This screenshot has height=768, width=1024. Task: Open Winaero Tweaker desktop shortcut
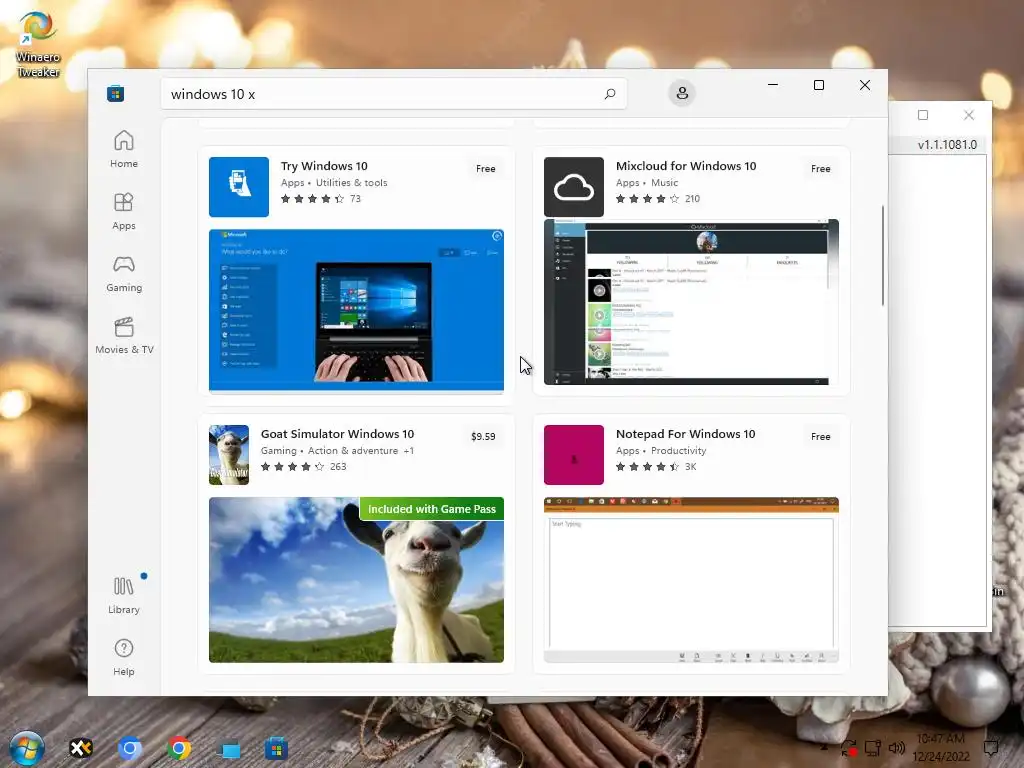pos(38,44)
